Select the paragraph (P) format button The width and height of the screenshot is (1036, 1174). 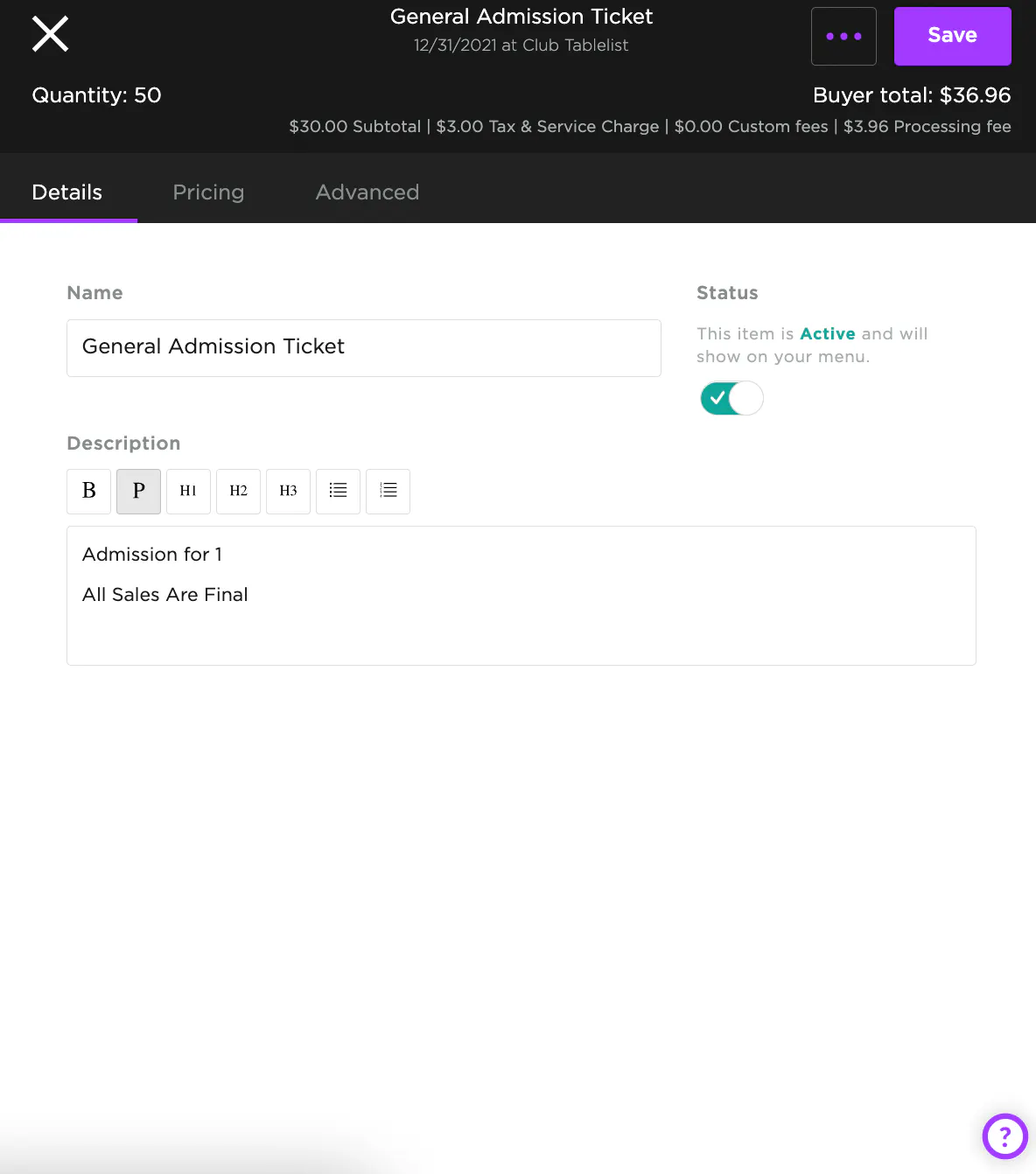(x=138, y=491)
